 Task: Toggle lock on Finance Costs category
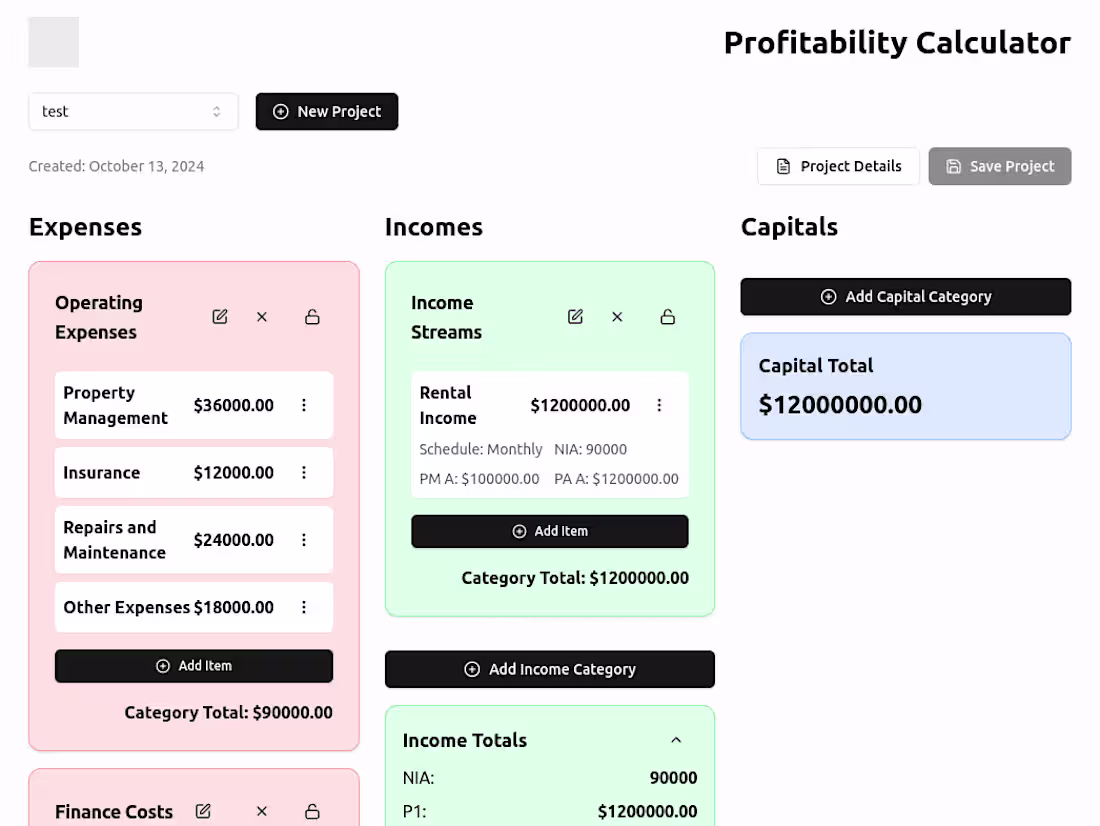312,811
